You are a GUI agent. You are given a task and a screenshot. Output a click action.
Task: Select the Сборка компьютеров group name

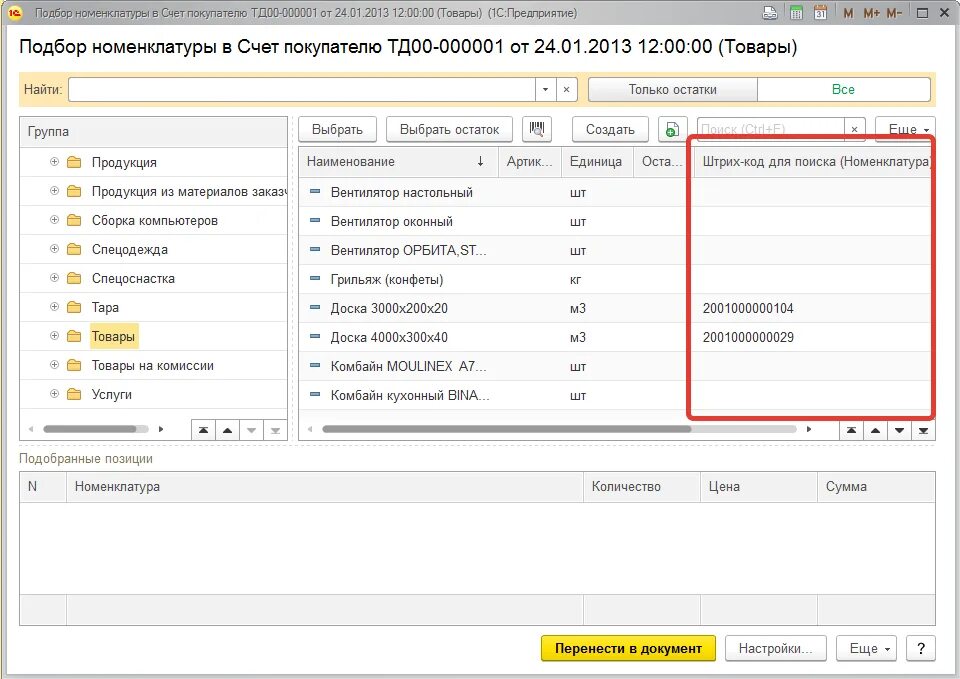click(x=155, y=220)
